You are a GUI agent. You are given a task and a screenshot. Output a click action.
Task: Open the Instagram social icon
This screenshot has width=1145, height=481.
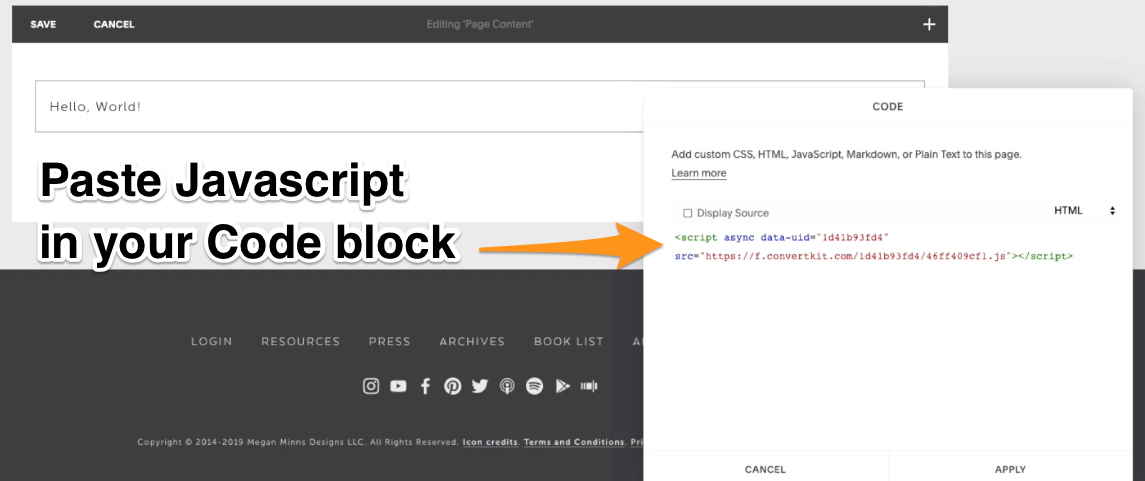coord(371,386)
